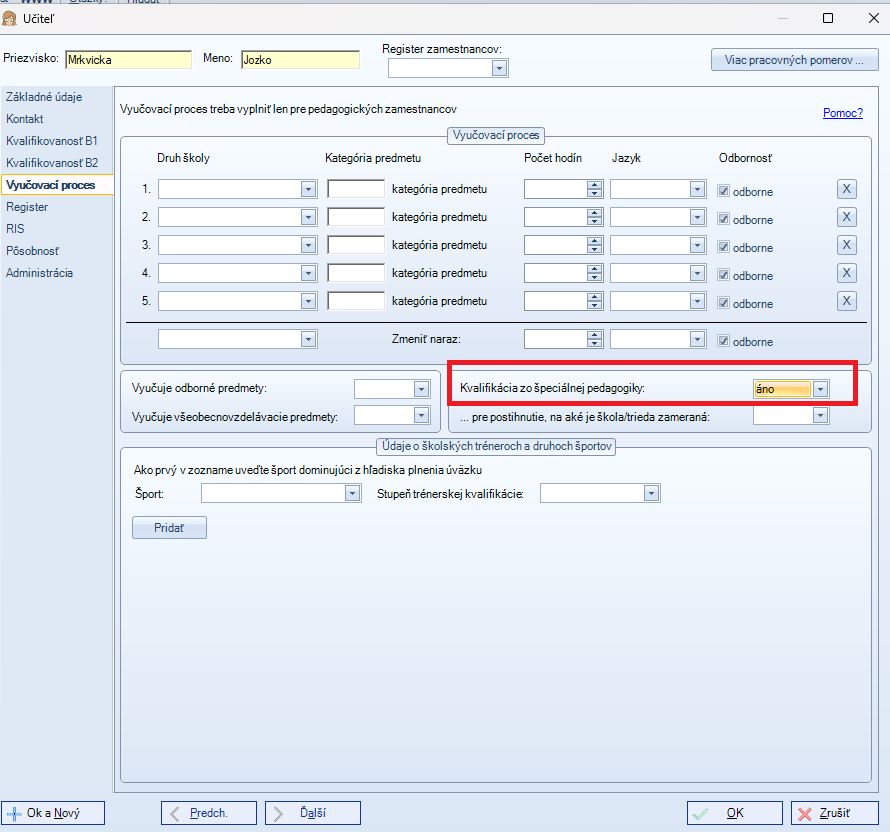Increase Počet hodín in row 1
890x832 pixels.
pyautogui.click(x=594, y=185)
